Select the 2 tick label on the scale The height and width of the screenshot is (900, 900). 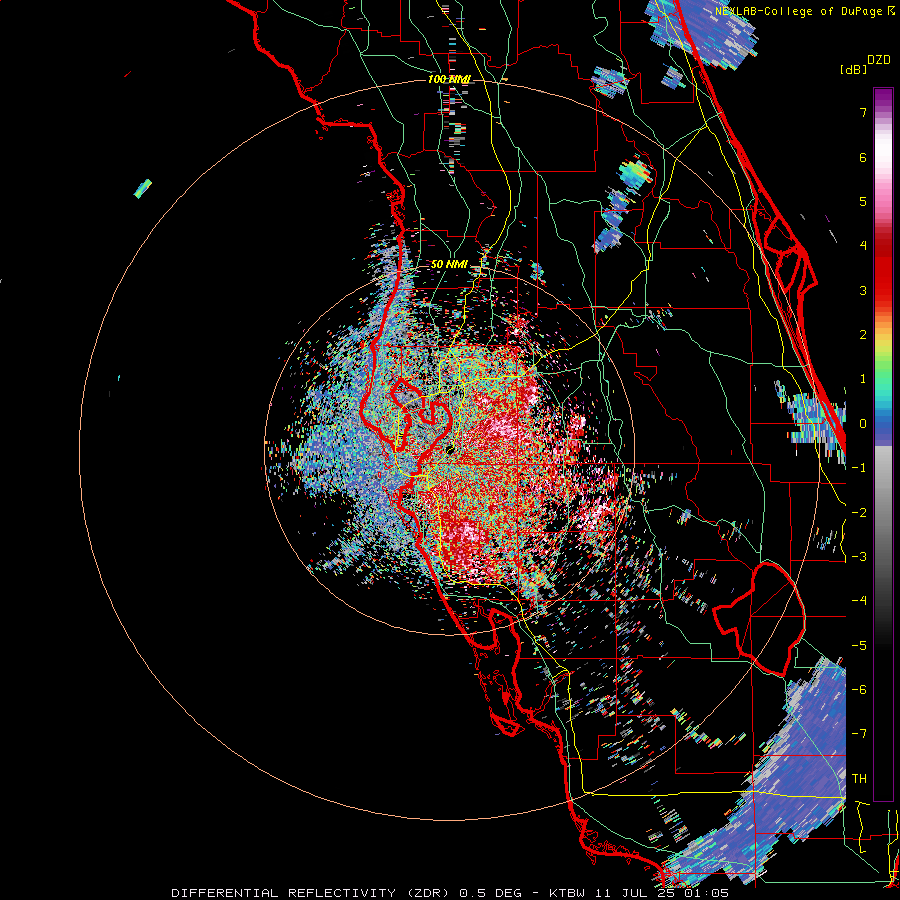point(863,335)
